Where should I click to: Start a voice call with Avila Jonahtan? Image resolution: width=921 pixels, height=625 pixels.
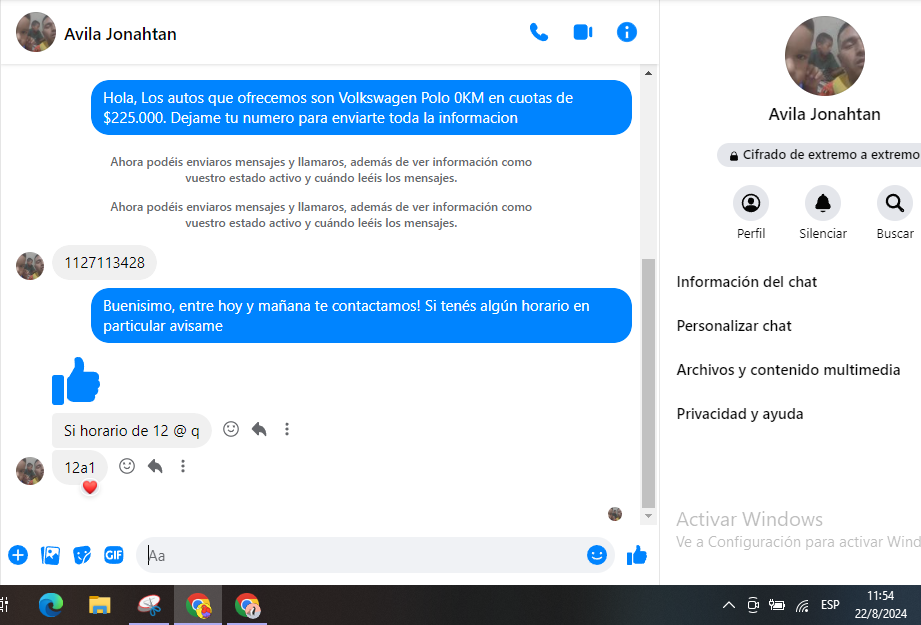[539, 32]
